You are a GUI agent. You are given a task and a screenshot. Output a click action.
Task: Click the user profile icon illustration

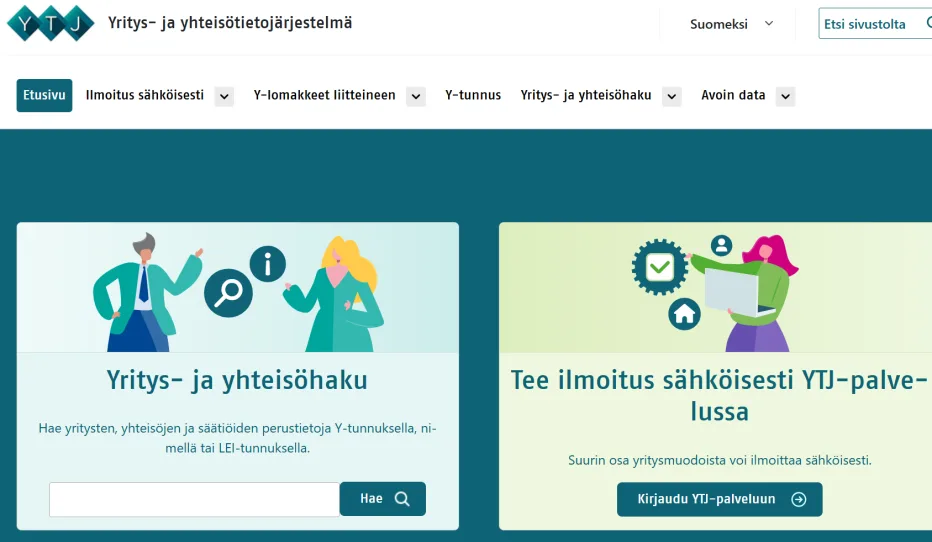click(x=721, y=246)
